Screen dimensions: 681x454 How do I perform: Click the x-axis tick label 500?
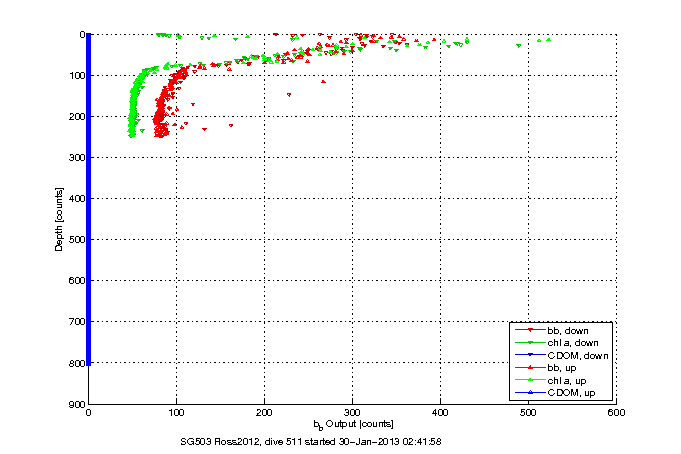[x=528, y=413]
